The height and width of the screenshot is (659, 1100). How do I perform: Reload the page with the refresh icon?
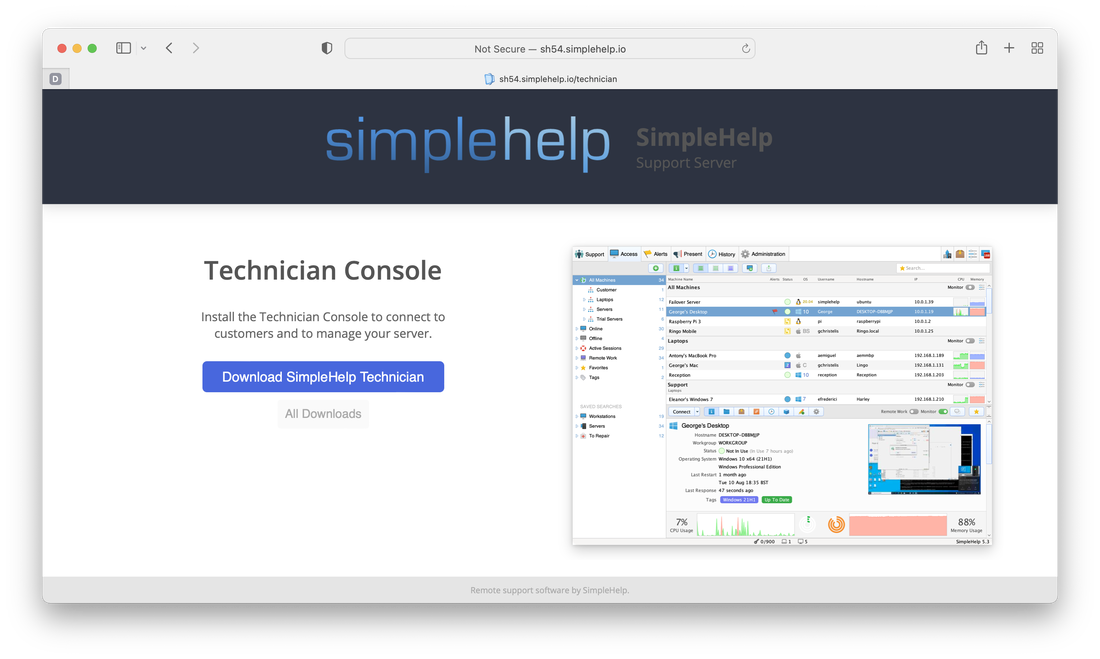pos(746,48)
